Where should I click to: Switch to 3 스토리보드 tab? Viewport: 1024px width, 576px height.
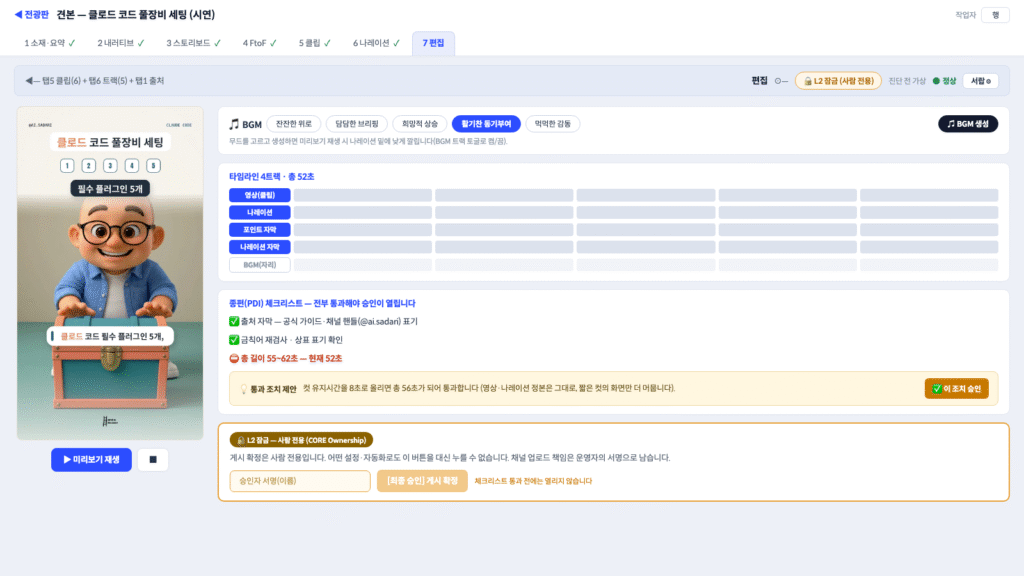click(193, 43)
